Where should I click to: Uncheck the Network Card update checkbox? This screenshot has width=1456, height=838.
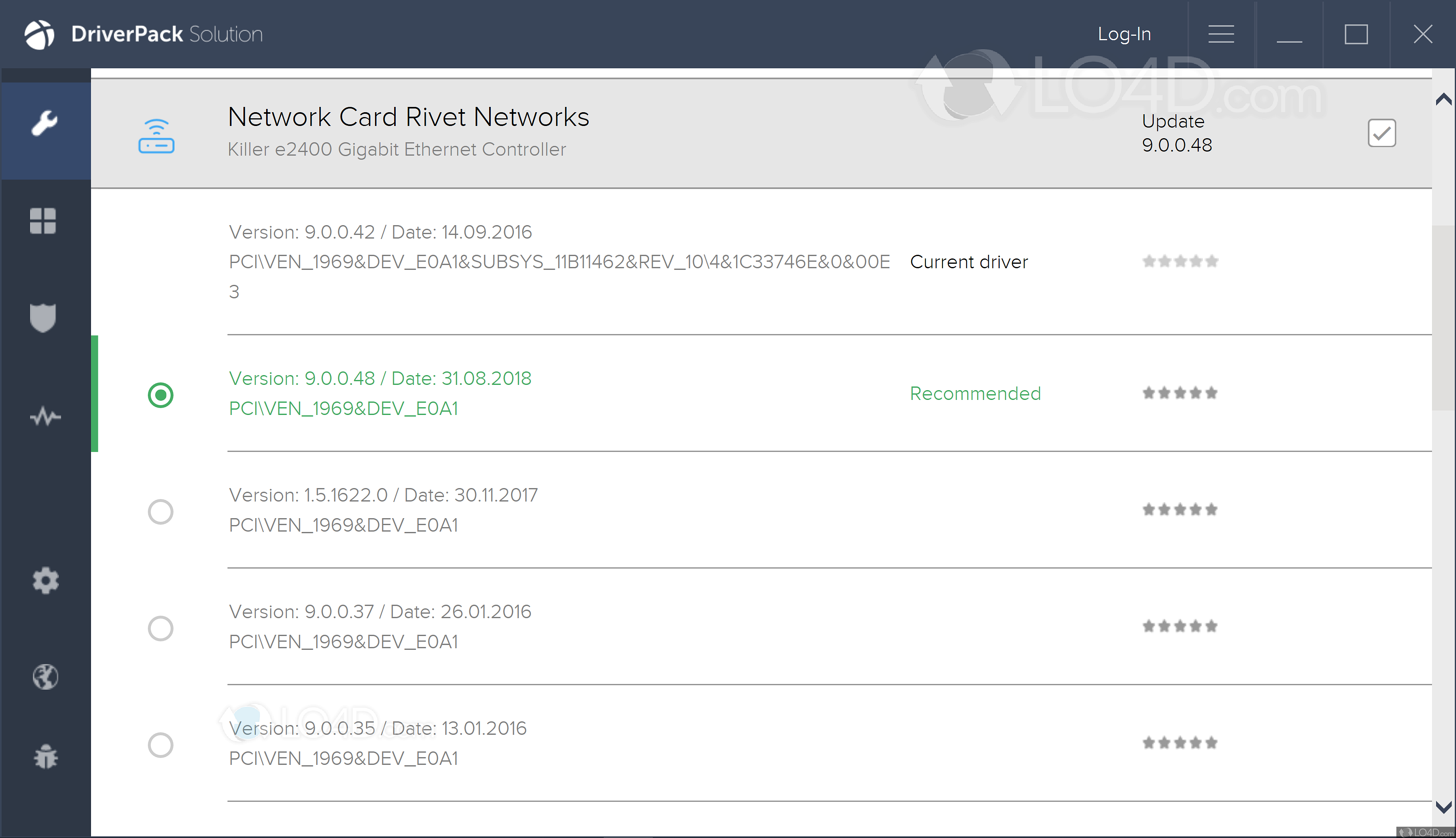[x=1381, y=133]
